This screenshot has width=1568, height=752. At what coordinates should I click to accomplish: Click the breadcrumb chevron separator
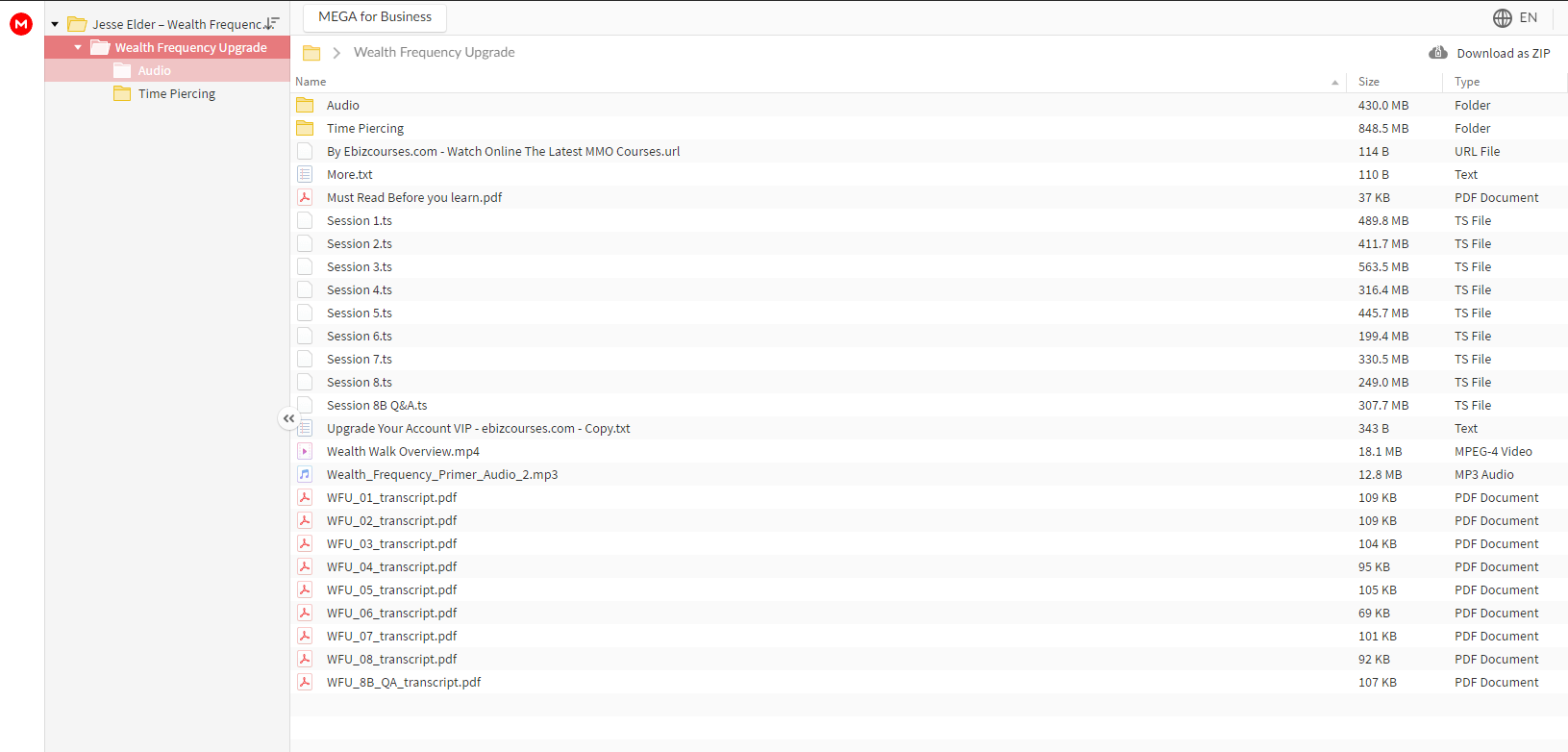point(336,53)
